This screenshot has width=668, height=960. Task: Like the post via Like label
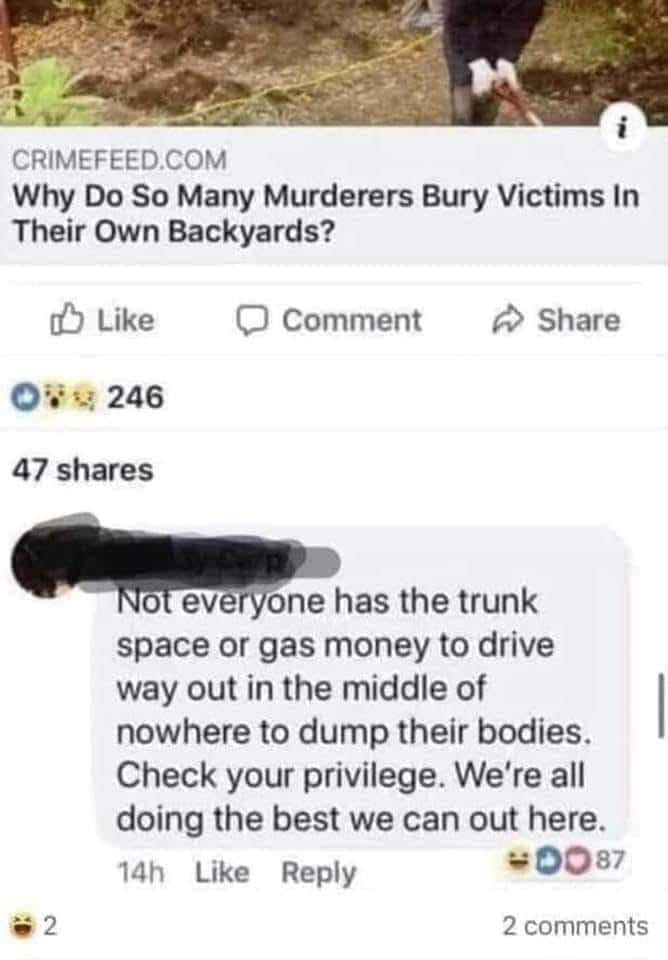tap(126, 320)
